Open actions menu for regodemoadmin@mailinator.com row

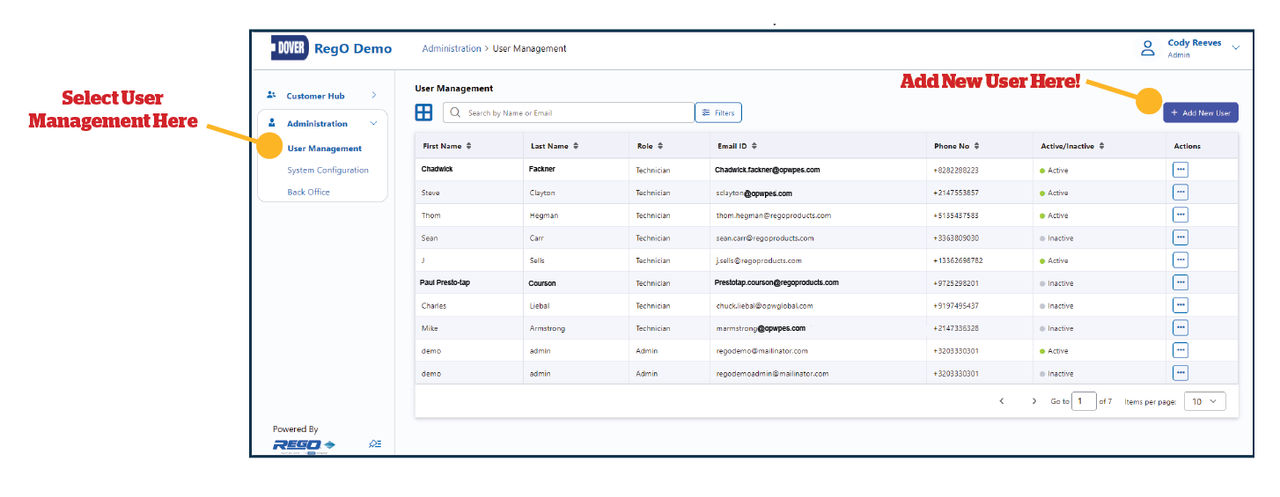click(x=1180, y=373)
